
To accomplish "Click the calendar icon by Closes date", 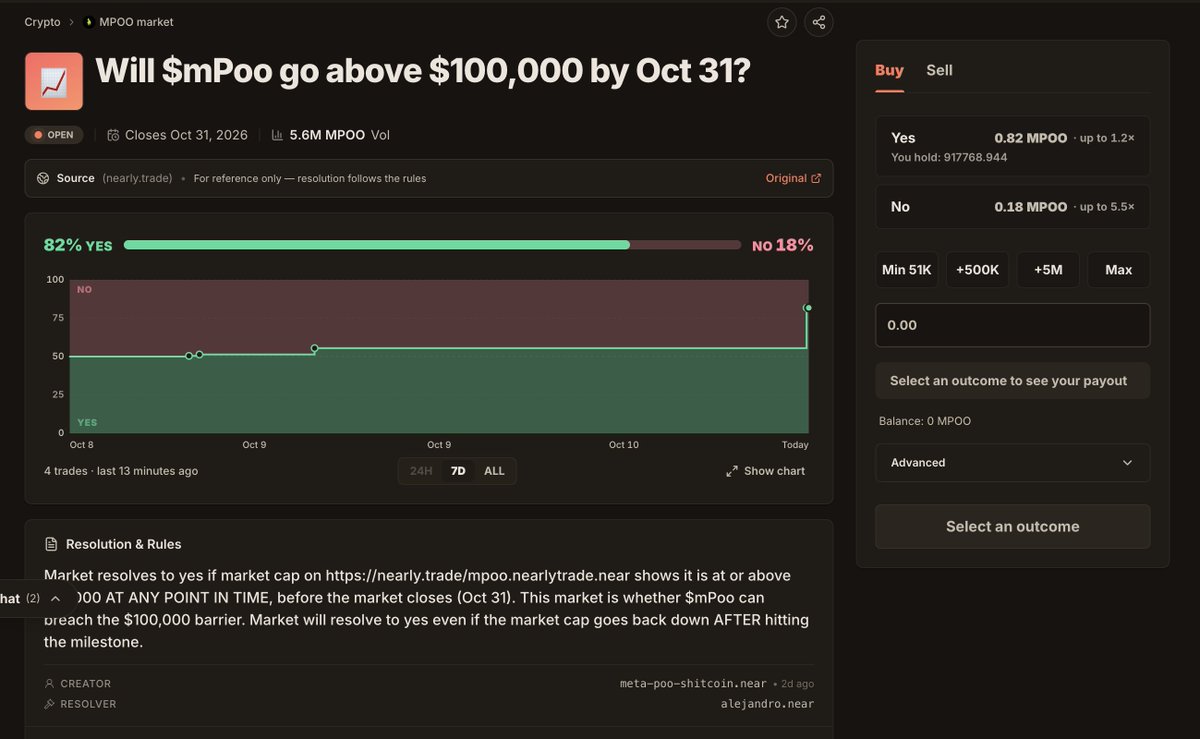I will [x=113, y=135].
